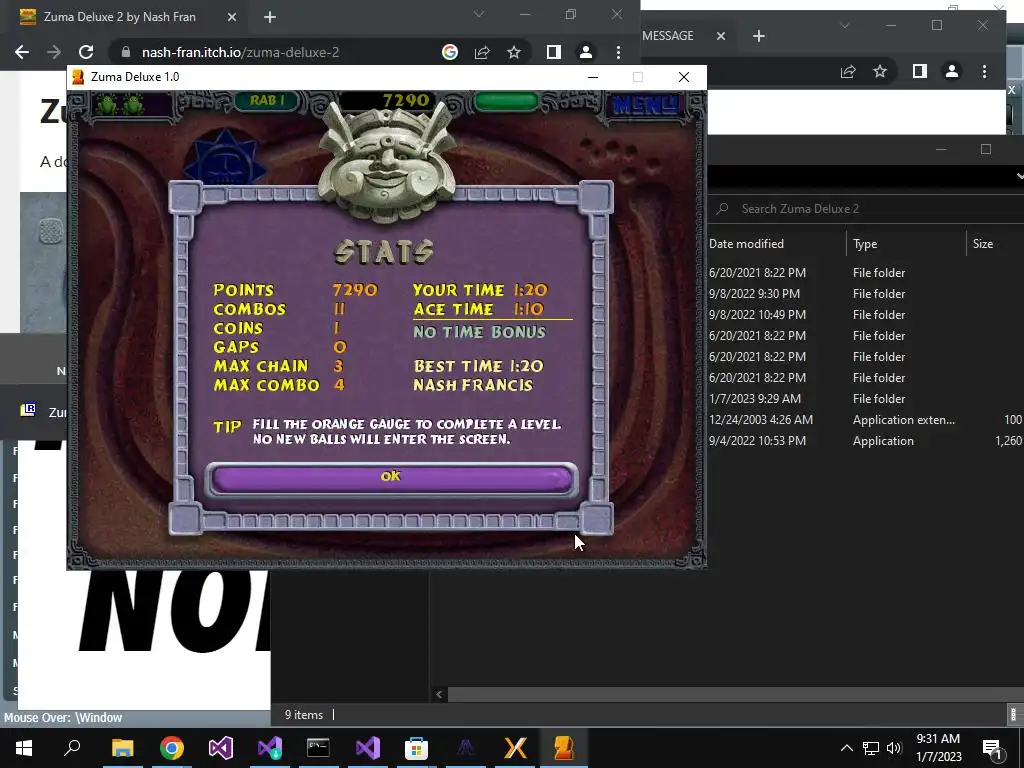Open File Explorer from taskbar
The height and width of the screenshot is (768, 1024).
(x=122, y=748)
